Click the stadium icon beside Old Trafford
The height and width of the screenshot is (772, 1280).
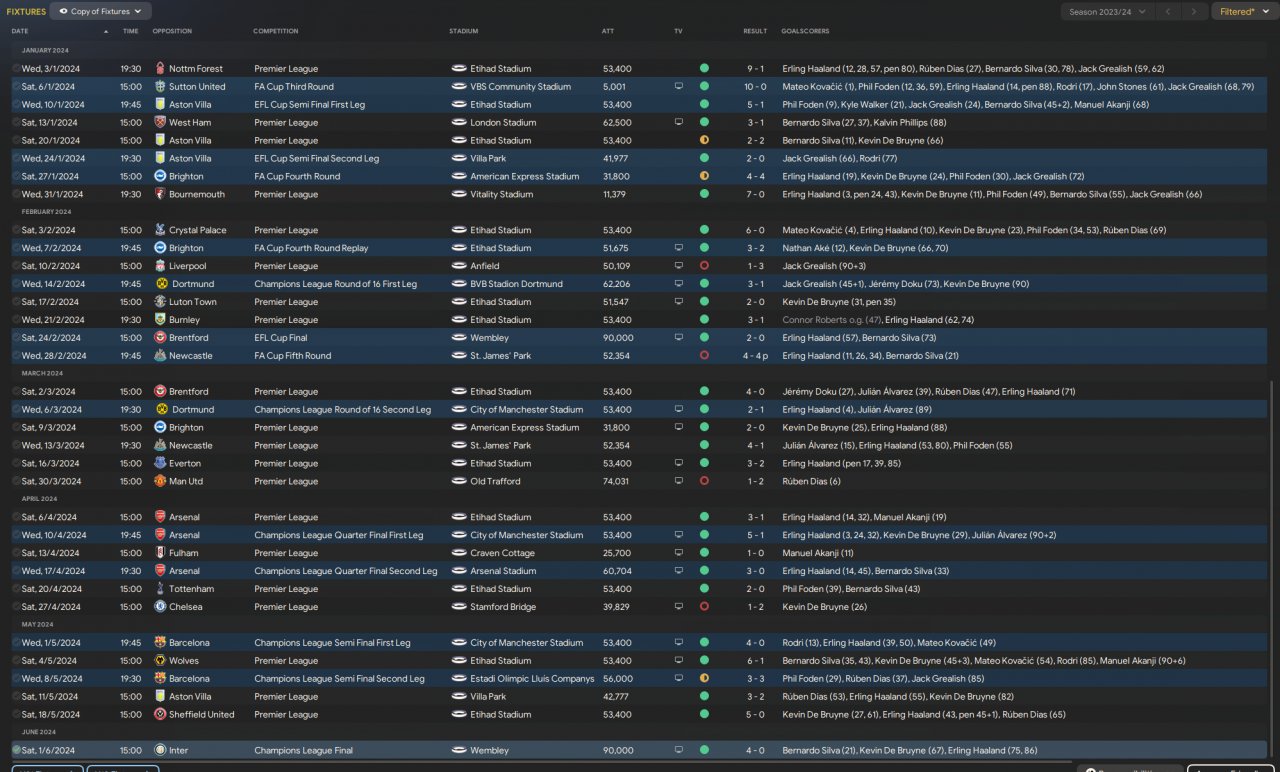[x=459, y=482]
